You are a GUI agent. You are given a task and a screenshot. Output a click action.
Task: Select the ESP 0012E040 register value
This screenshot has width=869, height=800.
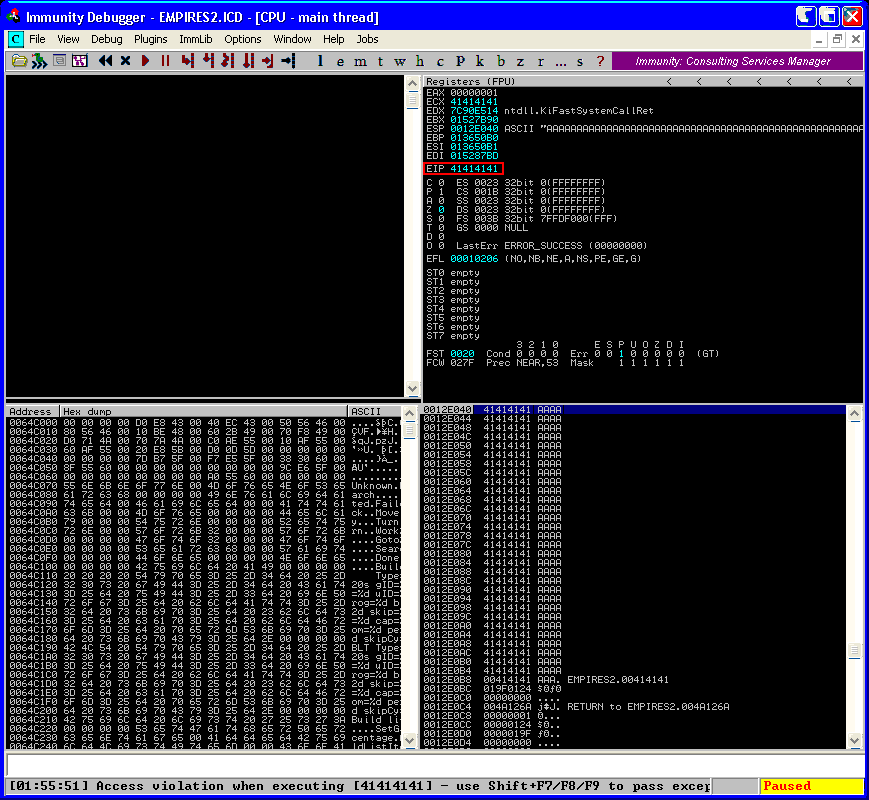(474, 129)
